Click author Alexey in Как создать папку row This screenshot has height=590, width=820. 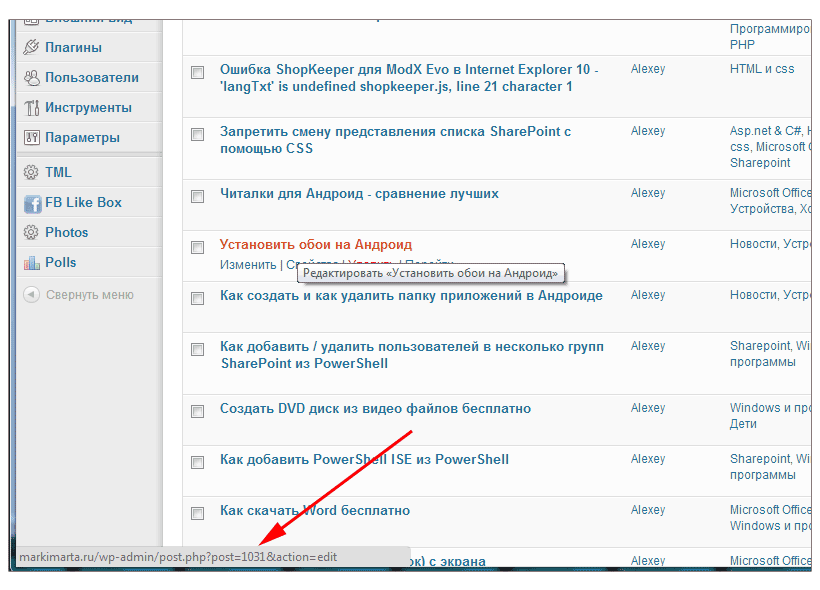tap(648, 295)
